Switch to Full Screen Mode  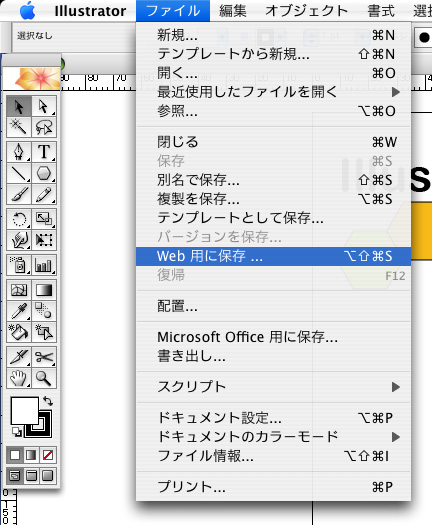click(x=48, y=476)
